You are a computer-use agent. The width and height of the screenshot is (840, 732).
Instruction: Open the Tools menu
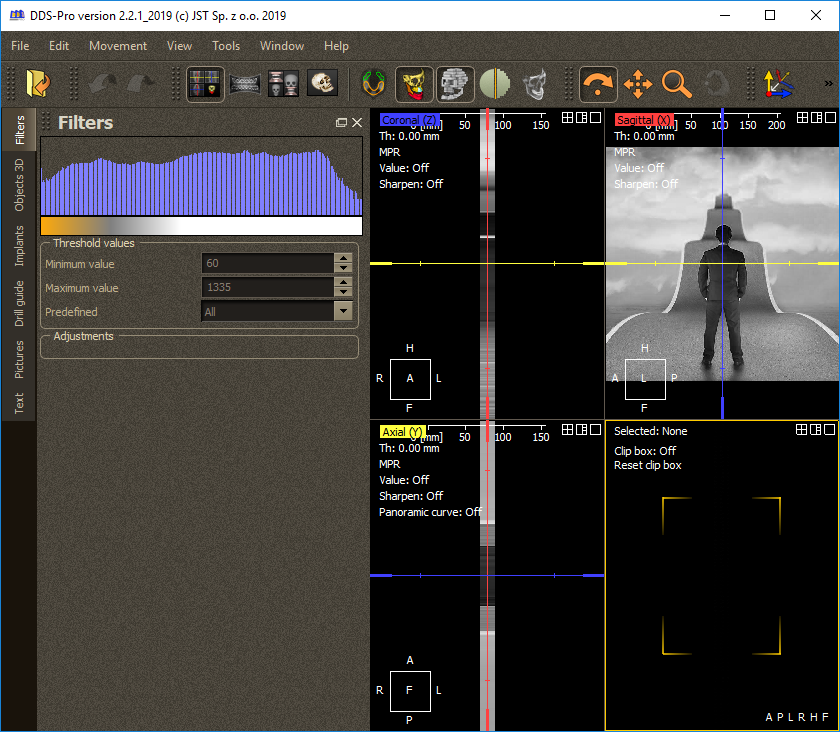226,46
